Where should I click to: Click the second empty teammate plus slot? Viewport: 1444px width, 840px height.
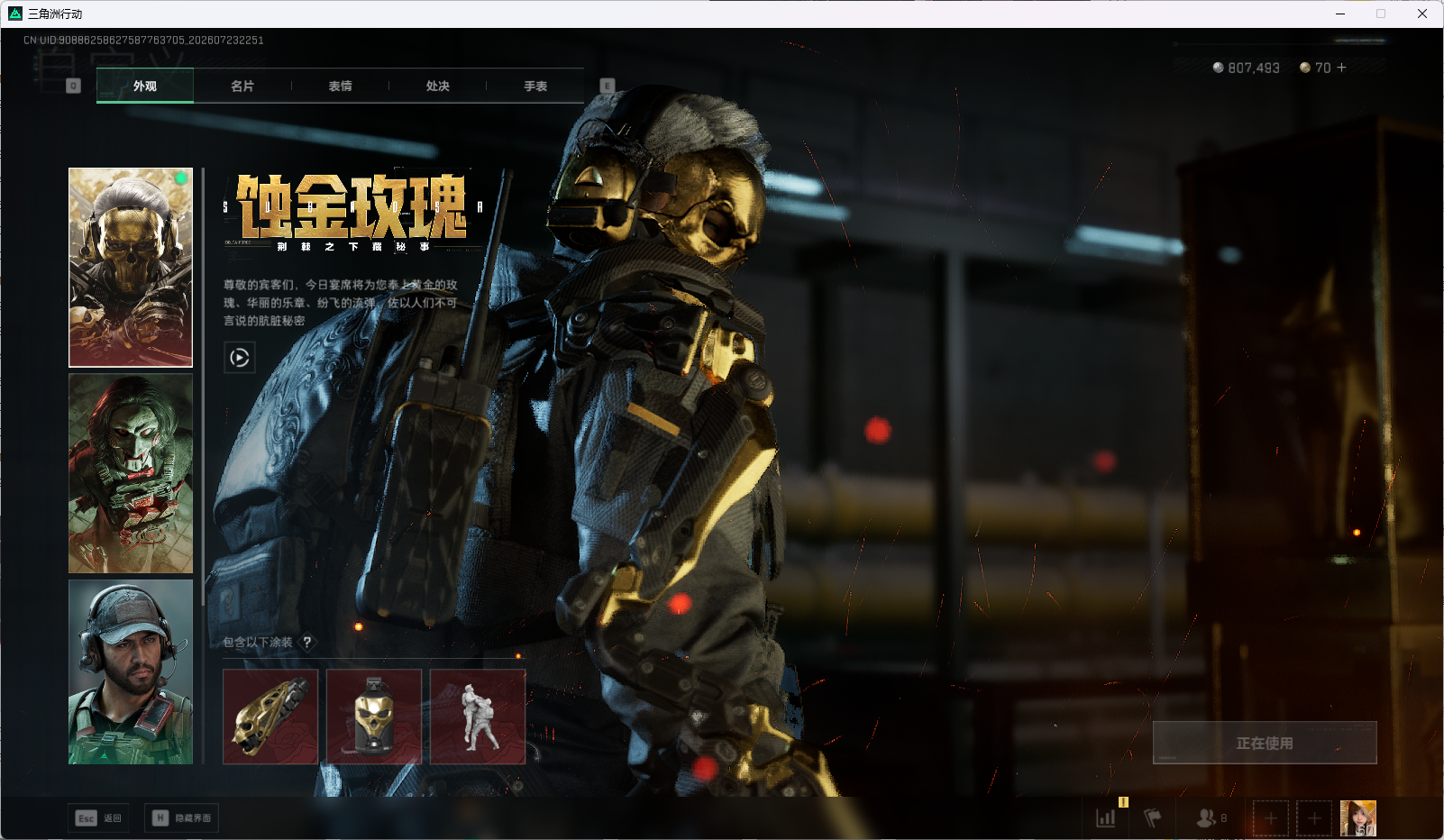coord(1314,818)
